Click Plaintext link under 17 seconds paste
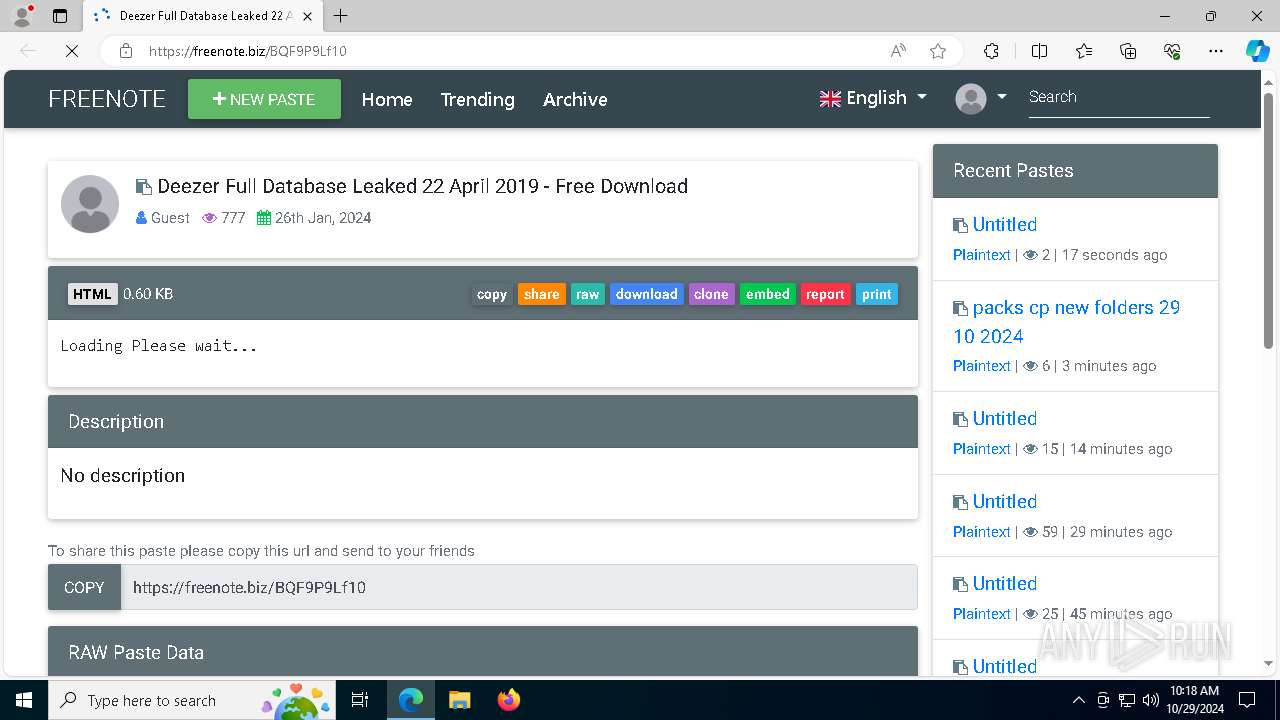Screen dimensions: 1280x720 [x=982, y=255]
